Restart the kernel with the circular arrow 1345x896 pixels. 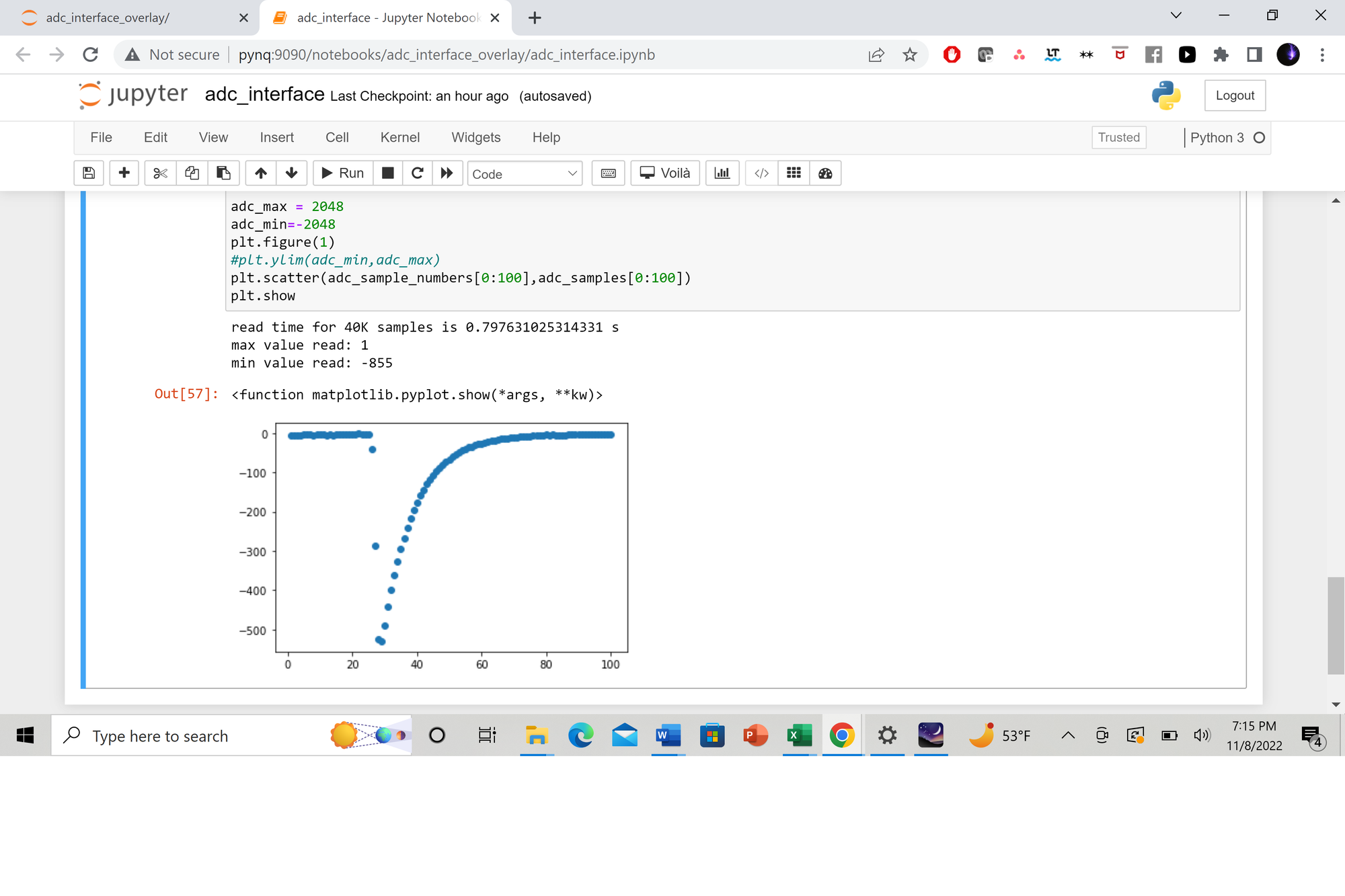(417, 173)
